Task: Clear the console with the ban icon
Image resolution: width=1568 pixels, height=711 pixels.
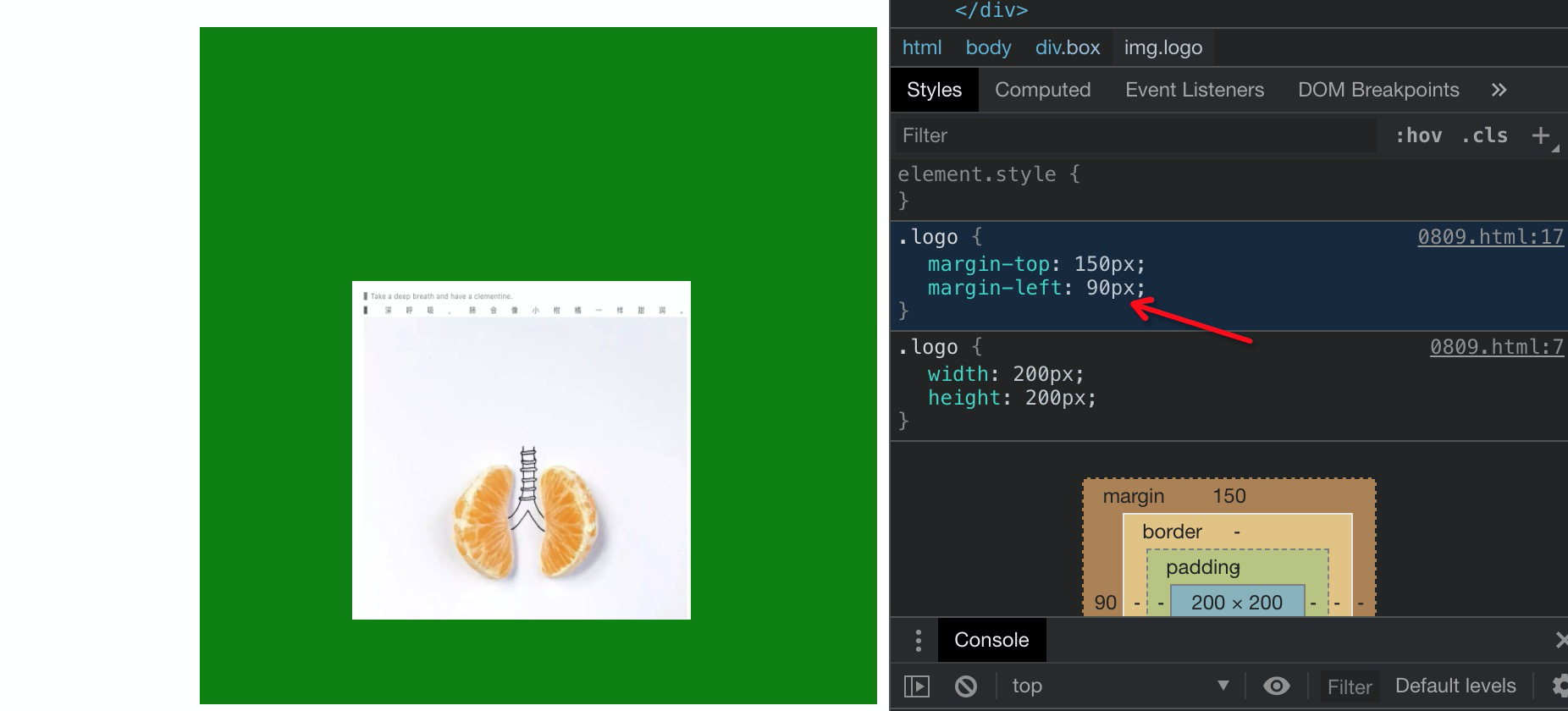Action: tap(965, 686)
